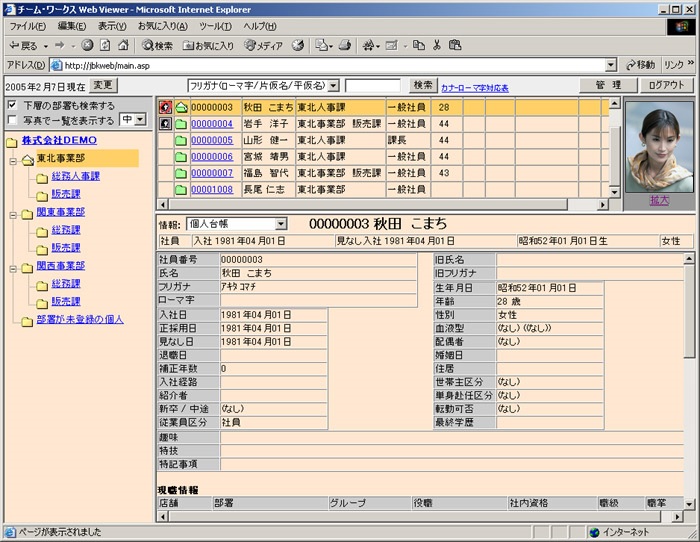Image resolution: width=700 pixels, height=542 pixels.
Task: Click the copy toolbar icon
Action: coord(419,45)
